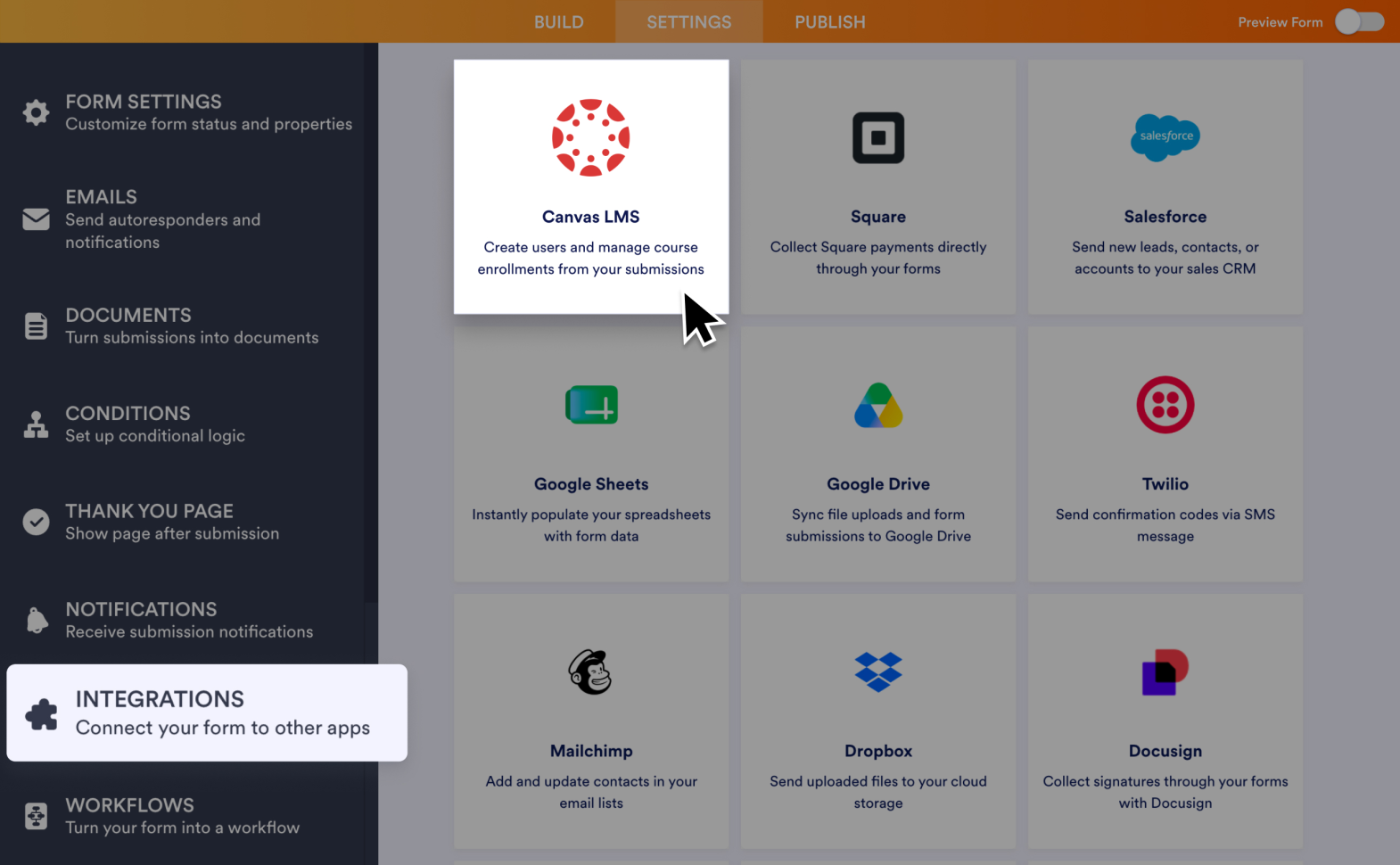The width and height of the screenshot is (1400, 865).
Task: Click the Thank You Page checkmark icon
Action: pyautogui.click(x=36, y=522)
